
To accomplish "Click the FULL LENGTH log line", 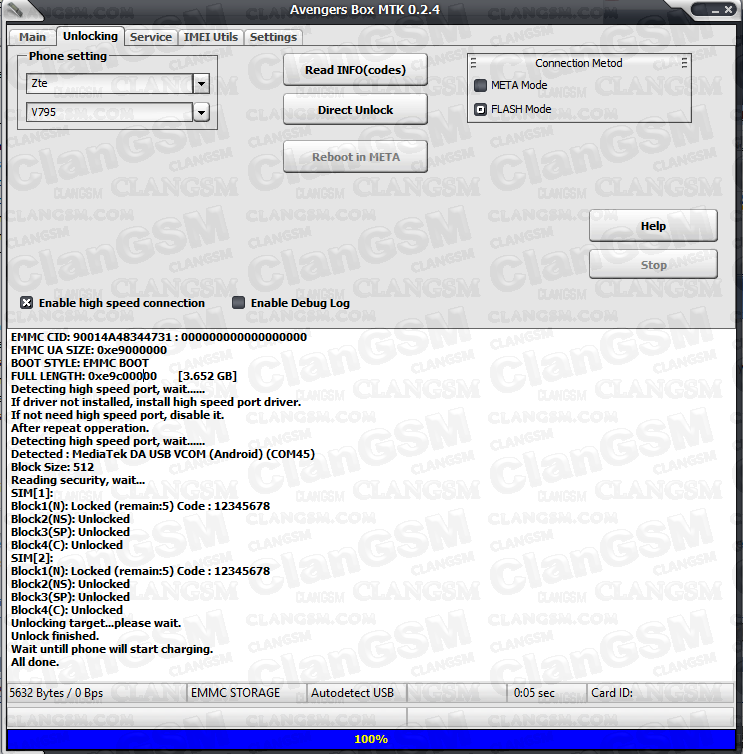I will (124, 376).
